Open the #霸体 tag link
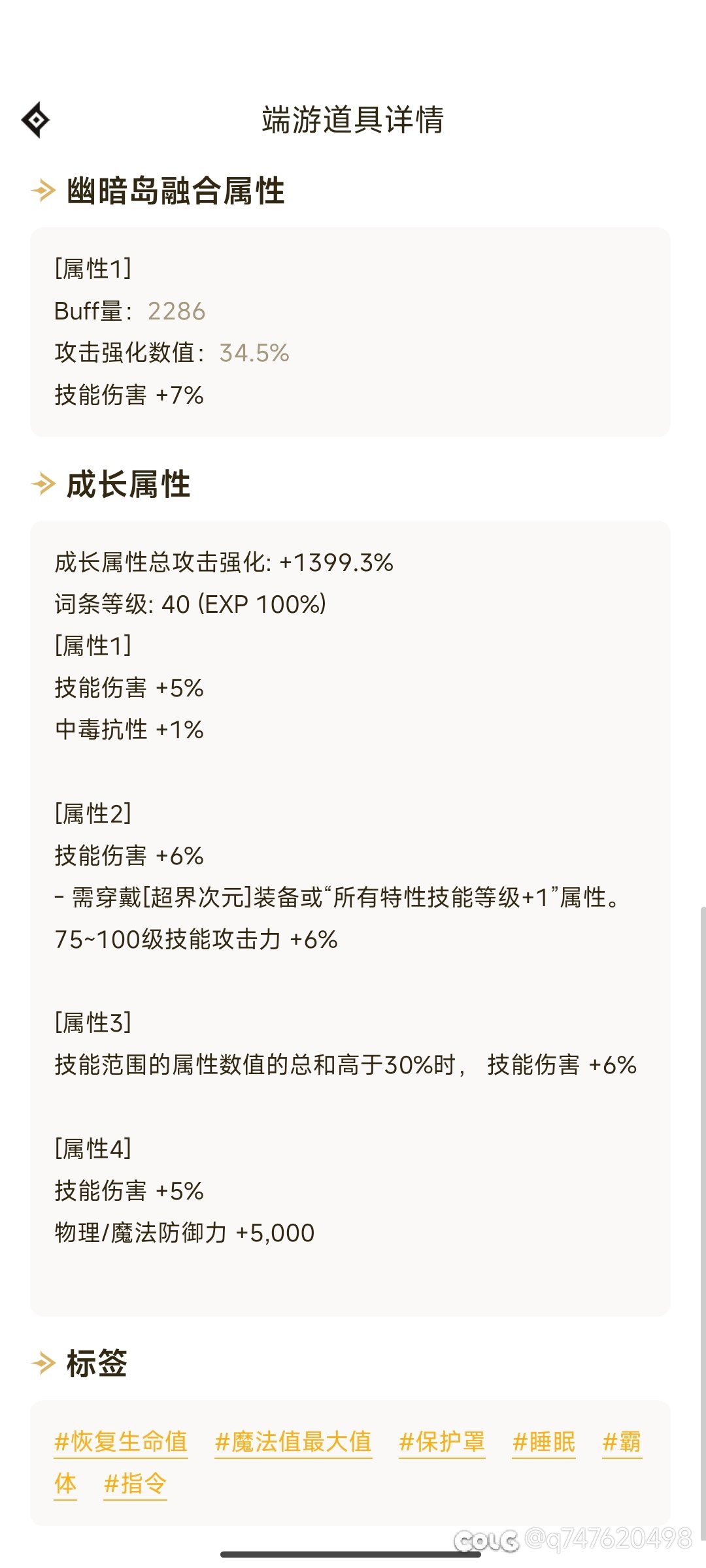The image size is (706, 1568). [622, 1442]
